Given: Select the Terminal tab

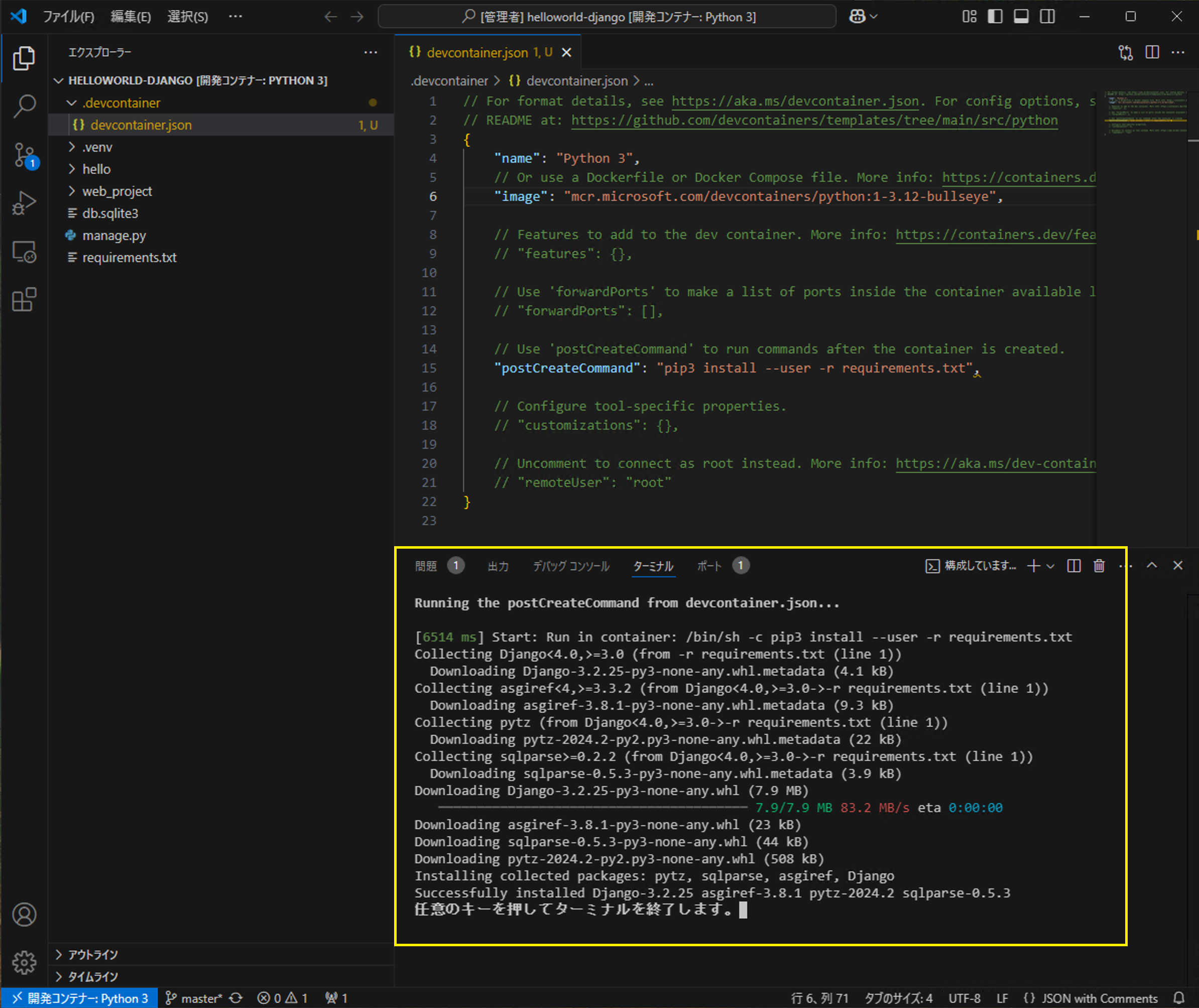Looking at the screenshot, I should pyautogui.click(x=653, y=566).
